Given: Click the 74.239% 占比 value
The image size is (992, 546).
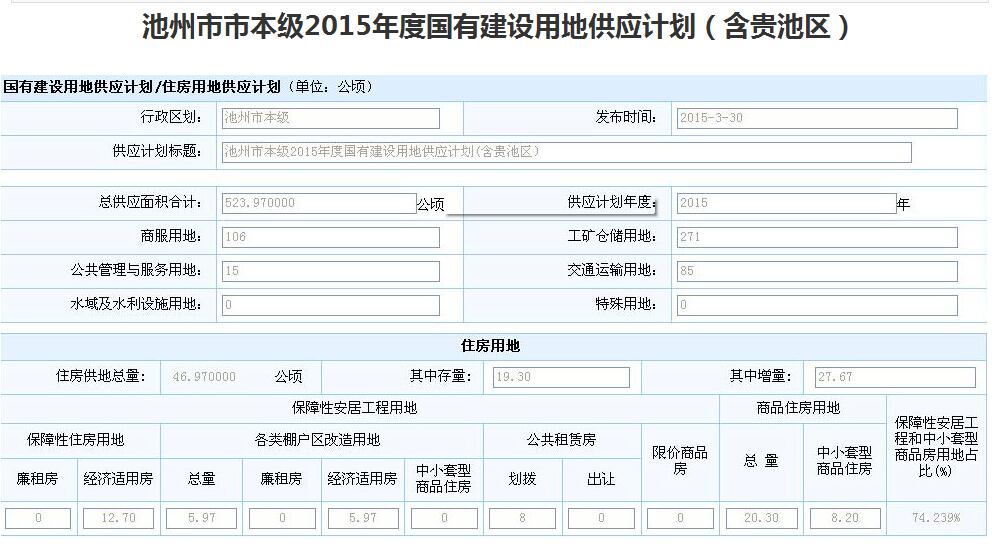Looking at the screenshot, I should (x=935, y=518).
